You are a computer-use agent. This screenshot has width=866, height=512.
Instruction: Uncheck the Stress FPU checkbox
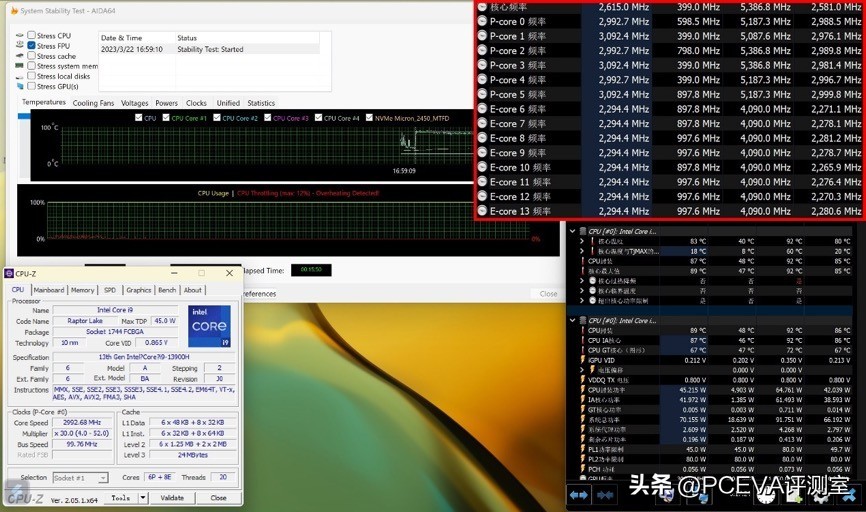pyautogui.click(x=31, y=45)
